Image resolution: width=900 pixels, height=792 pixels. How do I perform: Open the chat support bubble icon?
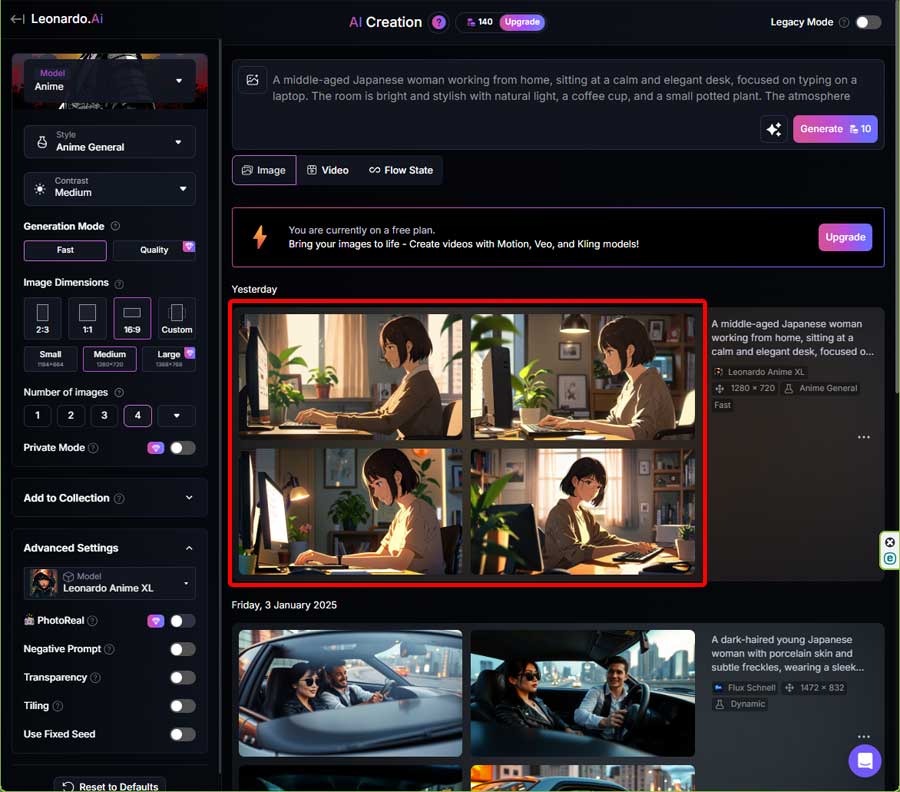click(864, 760)
